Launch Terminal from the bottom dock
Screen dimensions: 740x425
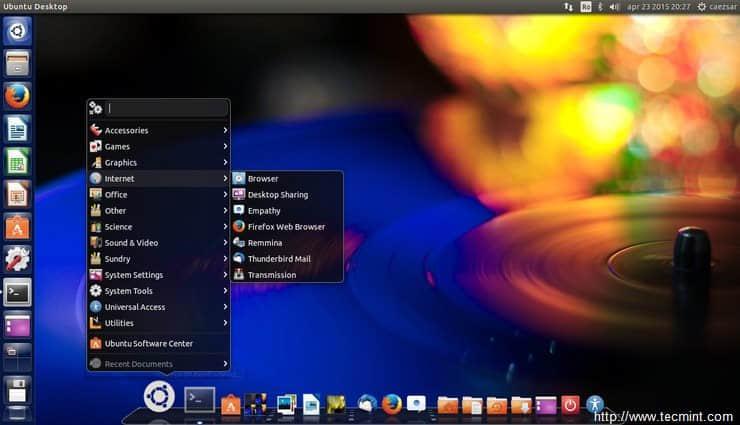199,401
